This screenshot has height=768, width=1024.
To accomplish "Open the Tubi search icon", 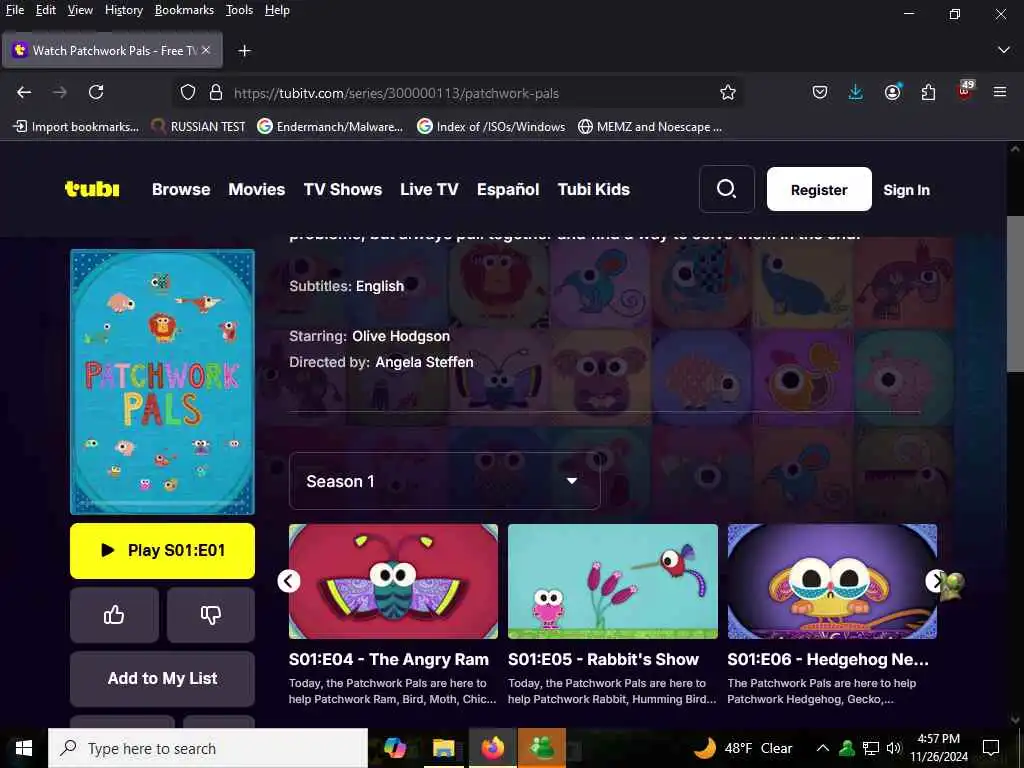I will pyautogui.click(x=726, y=189).
